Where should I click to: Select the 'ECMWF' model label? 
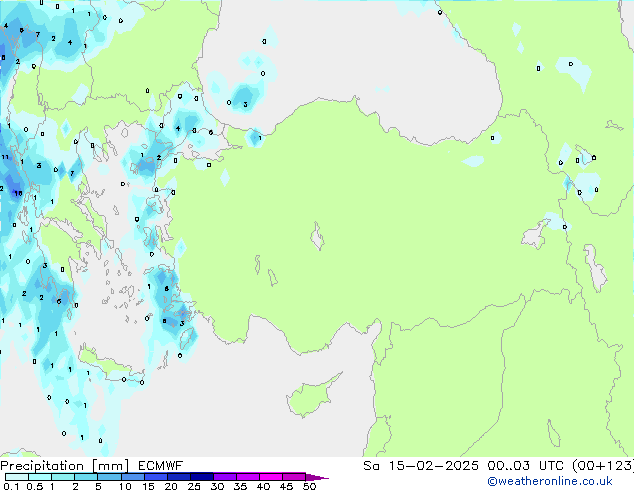point(161,466)
